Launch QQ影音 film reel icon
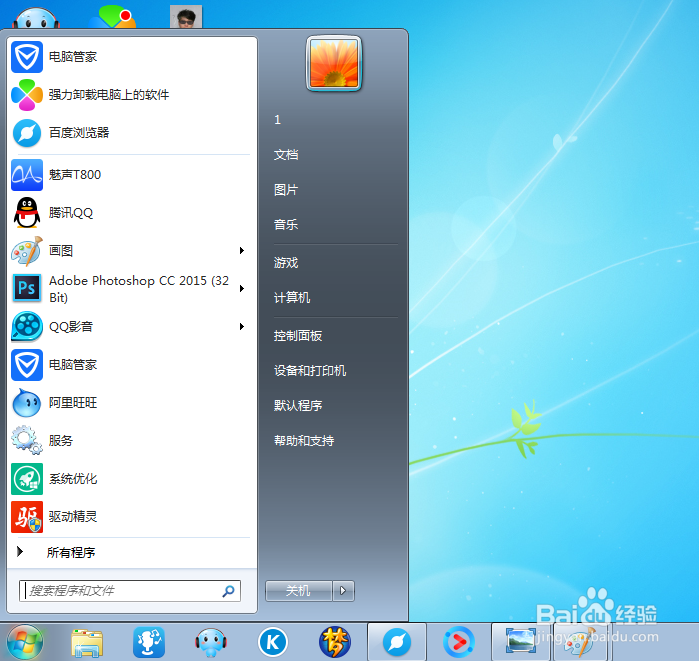The width and height of the screenshot is (699, 661). click(27, 327)
